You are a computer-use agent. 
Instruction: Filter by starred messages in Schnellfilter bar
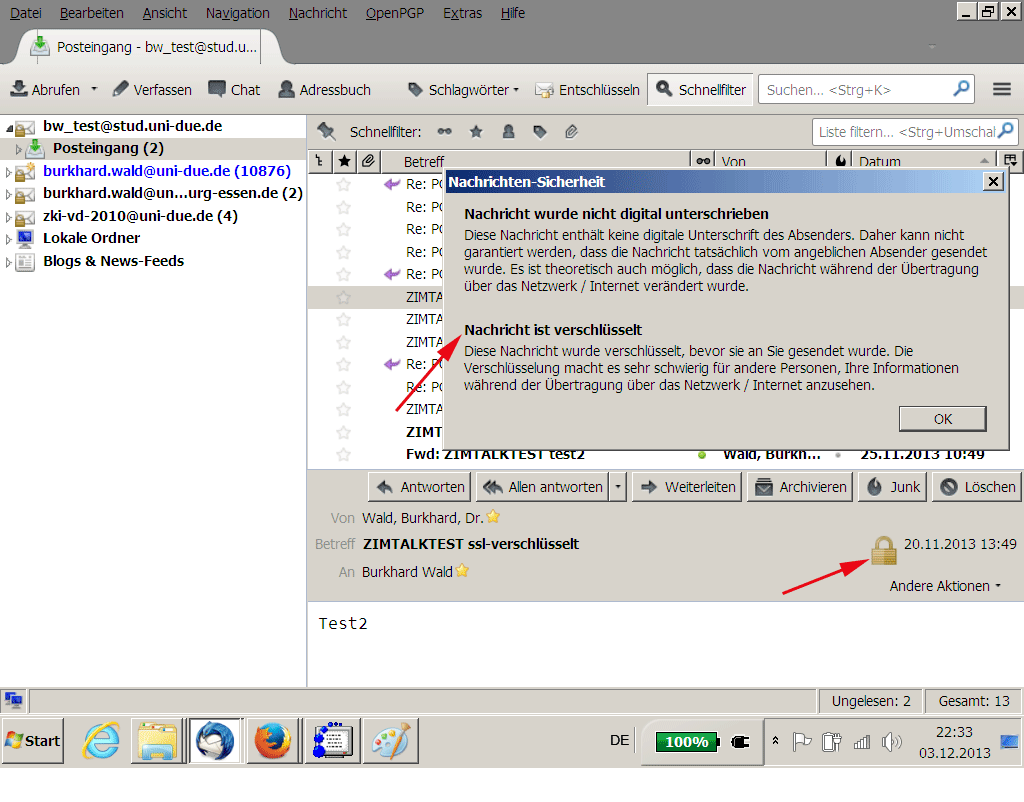[x=476, y=132]
